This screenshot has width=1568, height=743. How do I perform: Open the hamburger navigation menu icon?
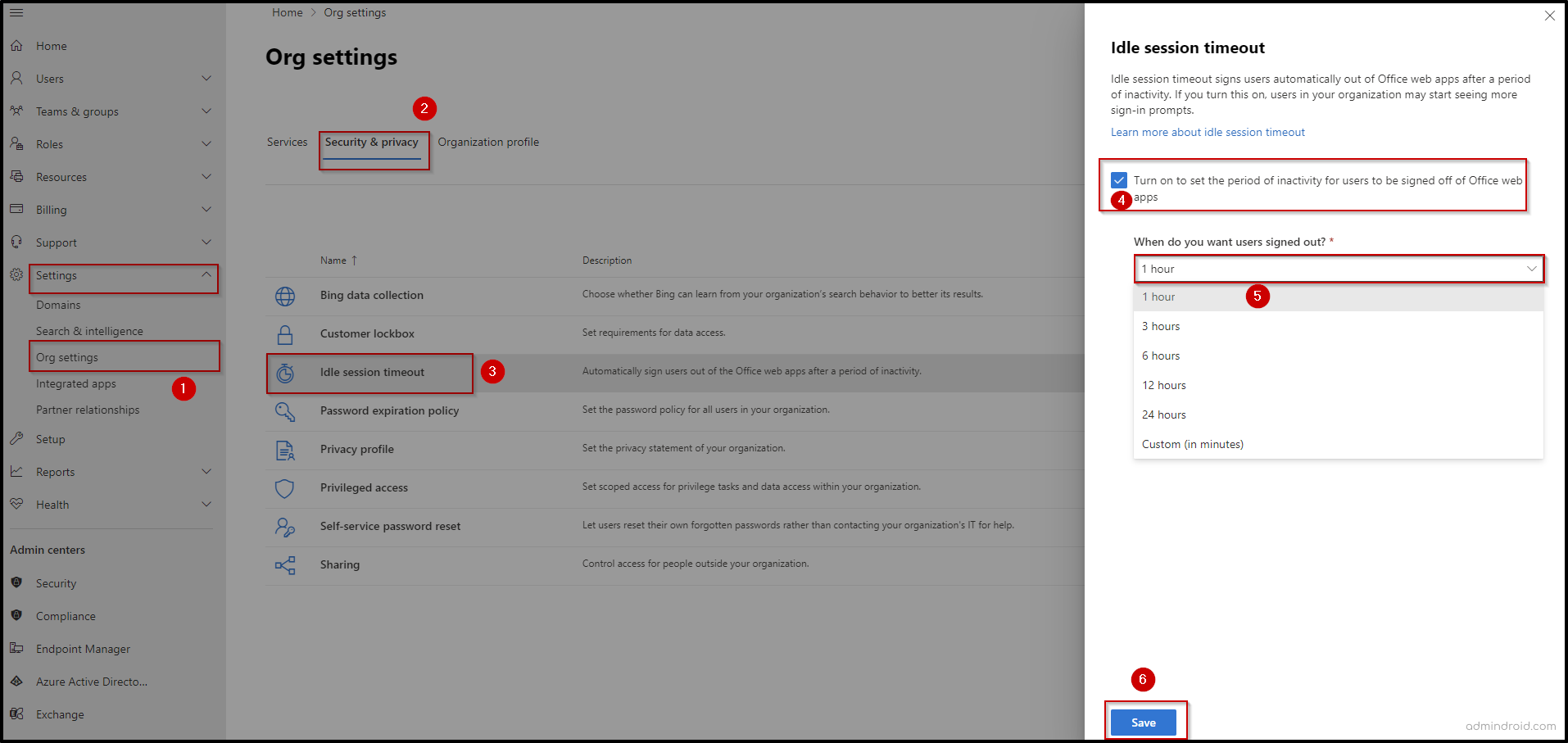[16, 12]
